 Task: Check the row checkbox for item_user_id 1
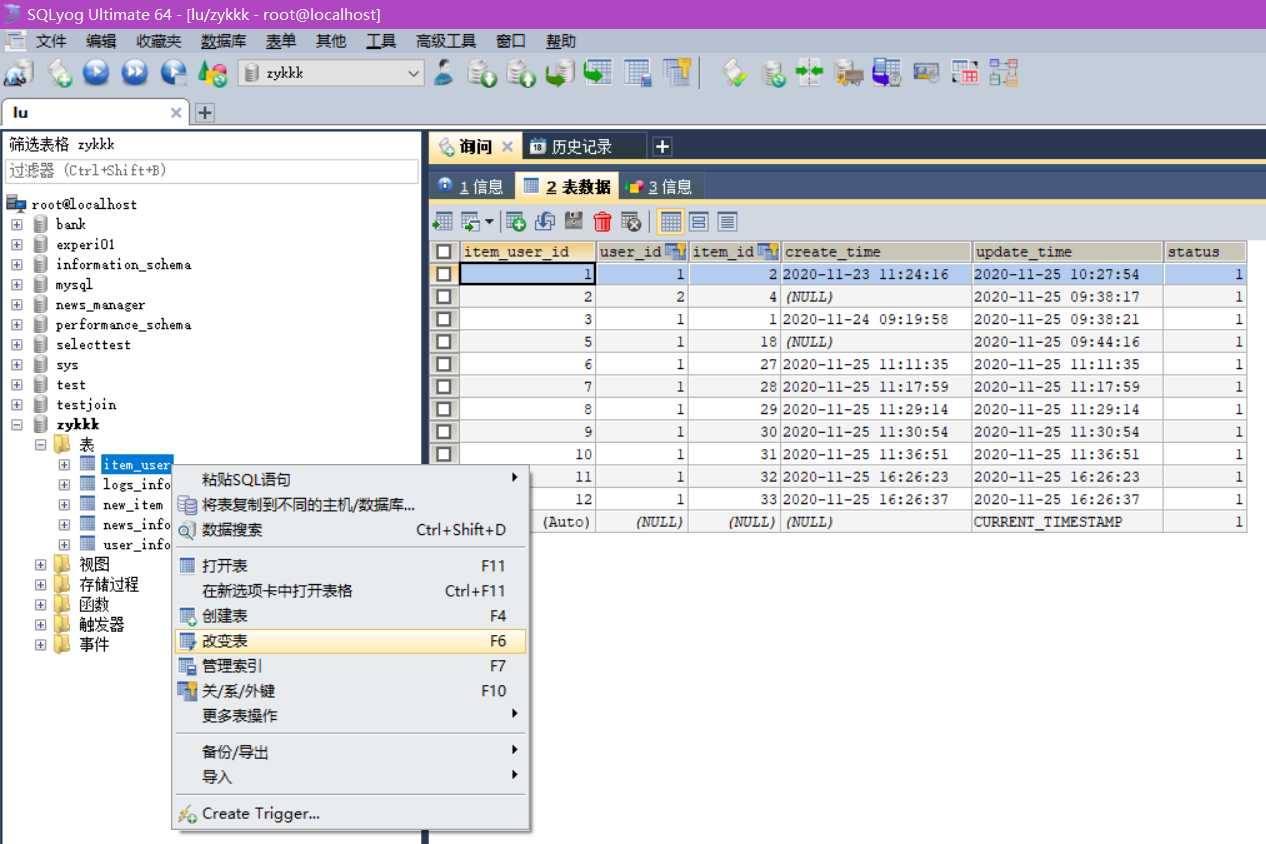(x=443, y=274)
